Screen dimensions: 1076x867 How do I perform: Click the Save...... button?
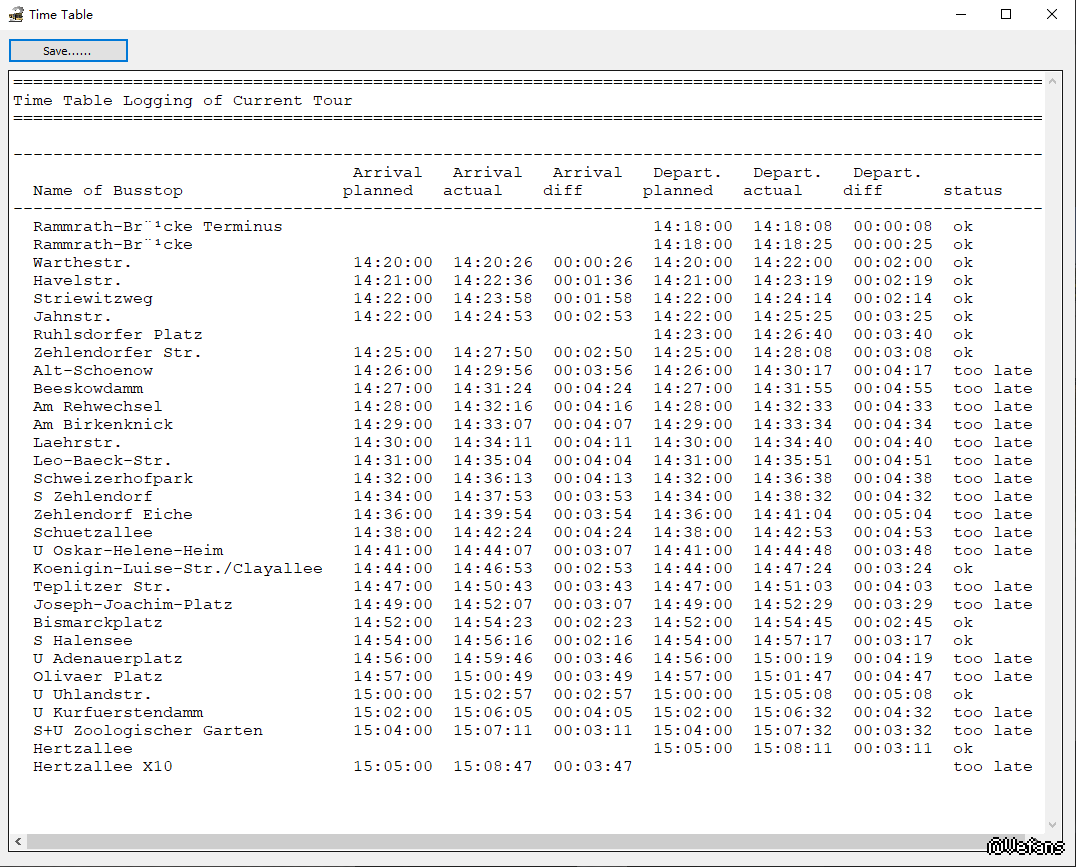(68, 51)
